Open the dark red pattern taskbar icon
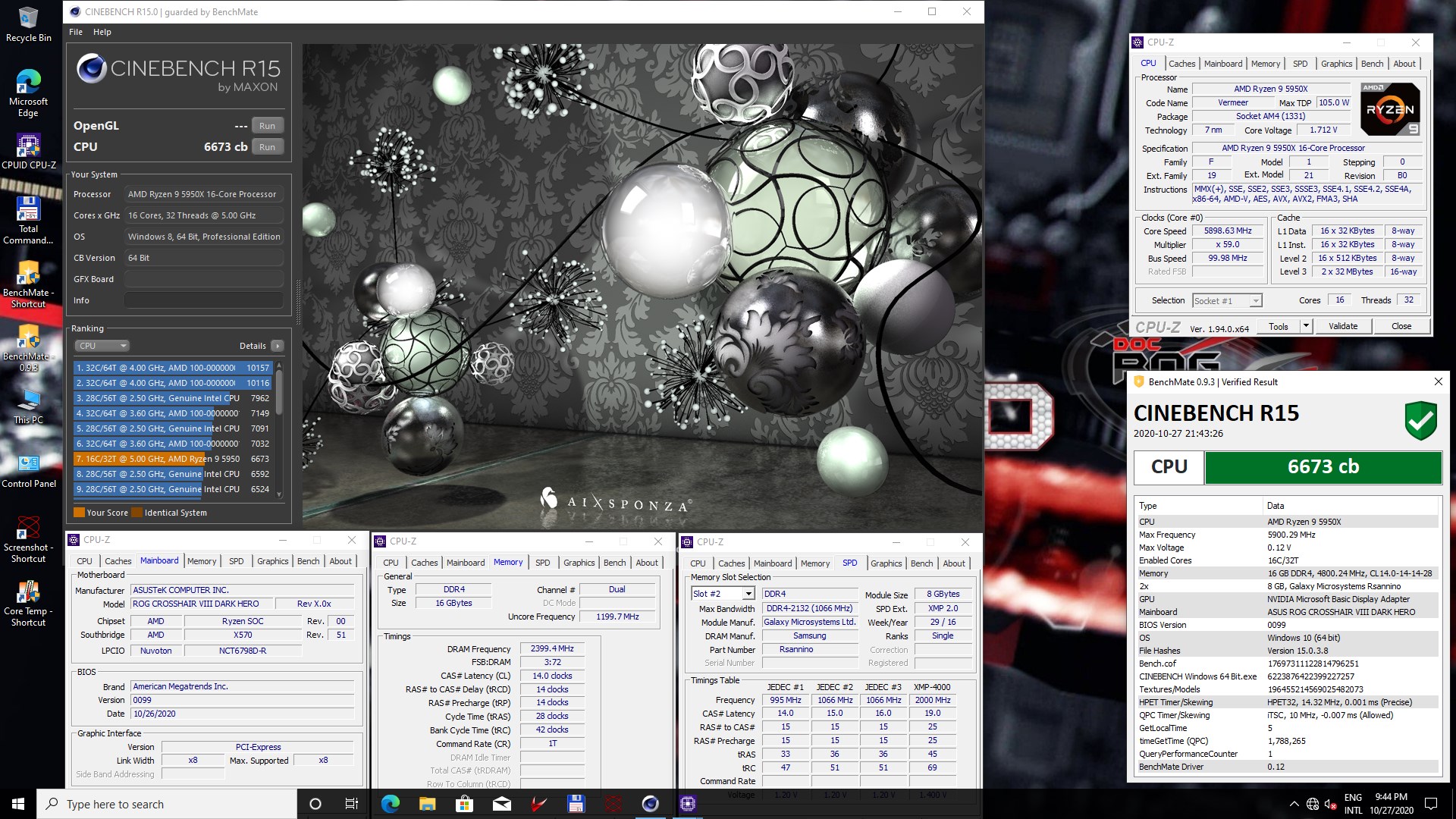 coord(613,804)
